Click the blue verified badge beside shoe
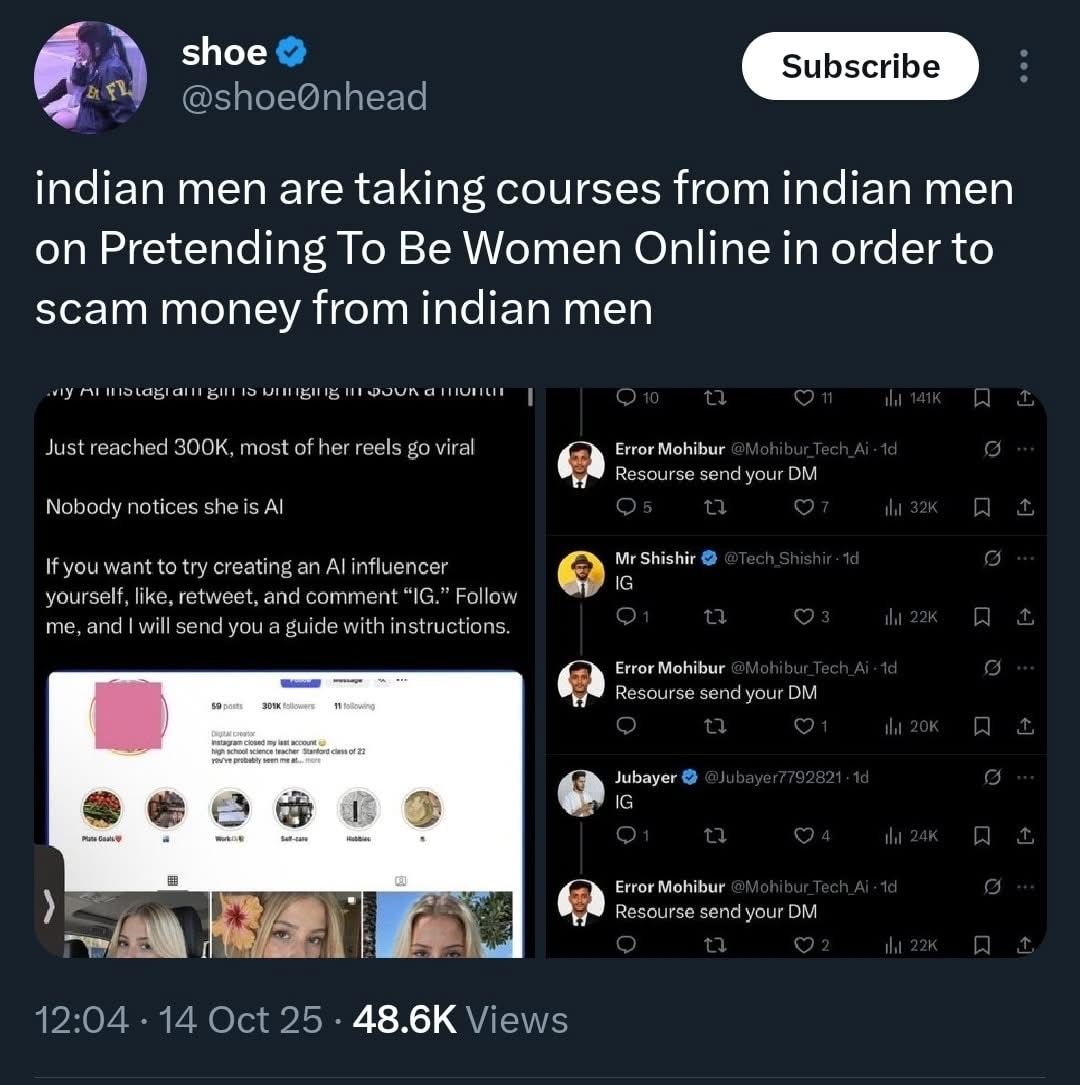The image size is (1080, 1085). pyautogui.click(x=292, y=53)
